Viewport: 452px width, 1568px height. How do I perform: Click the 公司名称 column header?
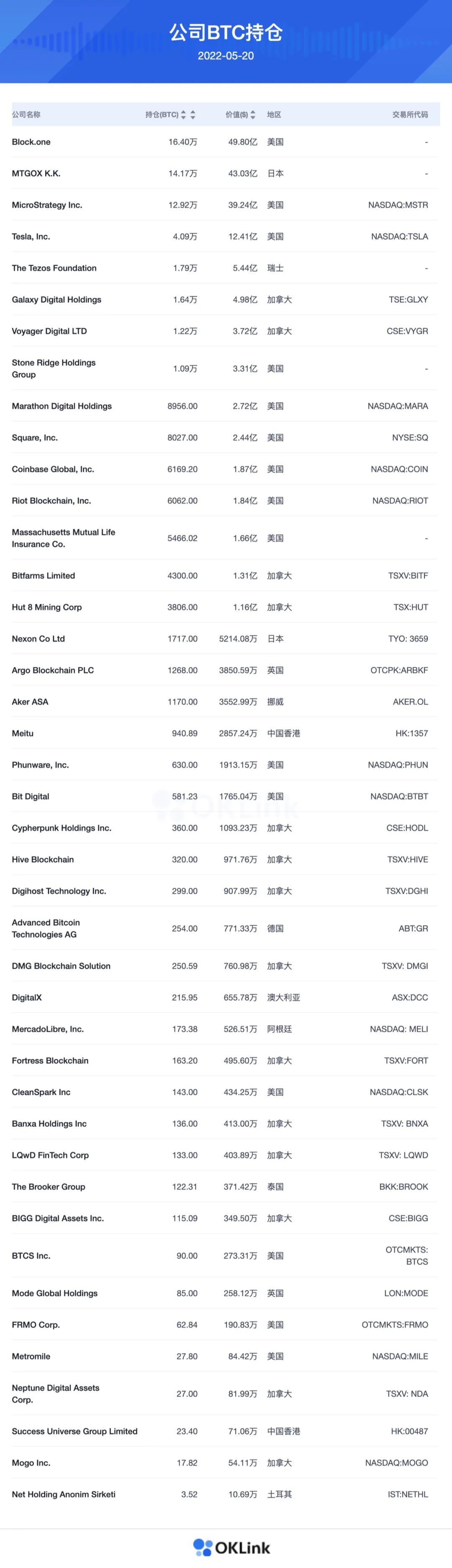tap(26, 114)
